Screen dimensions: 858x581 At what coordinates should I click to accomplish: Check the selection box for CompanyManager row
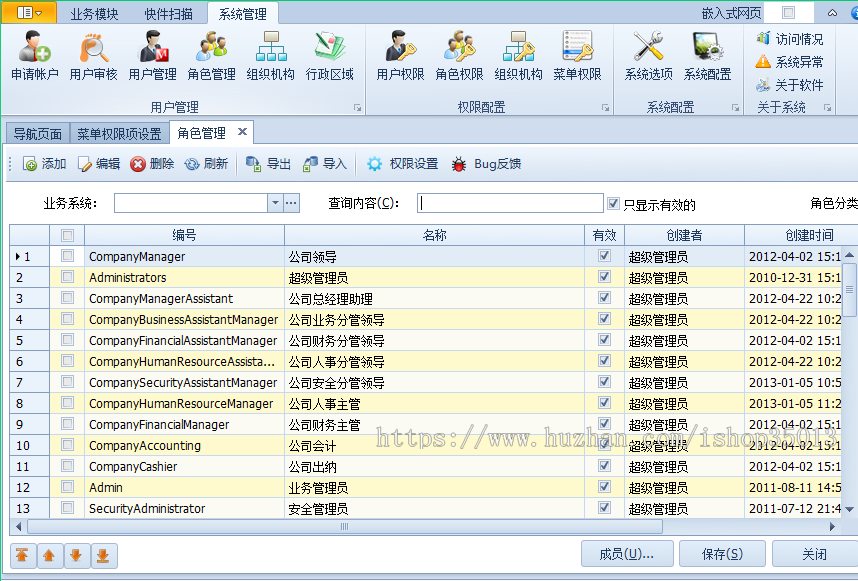[67, 255]
